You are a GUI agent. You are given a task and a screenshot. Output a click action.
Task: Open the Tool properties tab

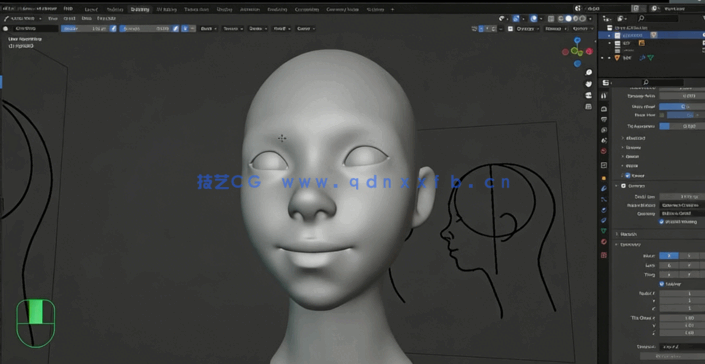[604, 96]
